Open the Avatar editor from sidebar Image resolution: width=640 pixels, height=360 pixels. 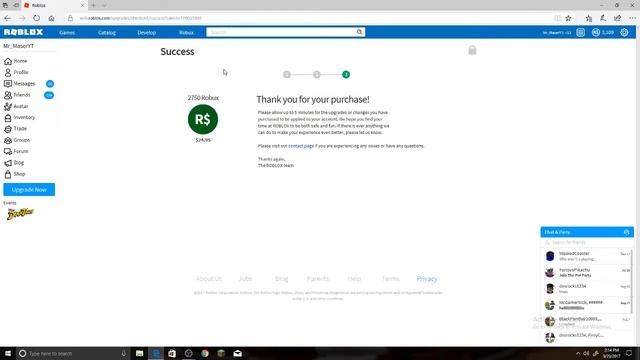tap(16, 106)
